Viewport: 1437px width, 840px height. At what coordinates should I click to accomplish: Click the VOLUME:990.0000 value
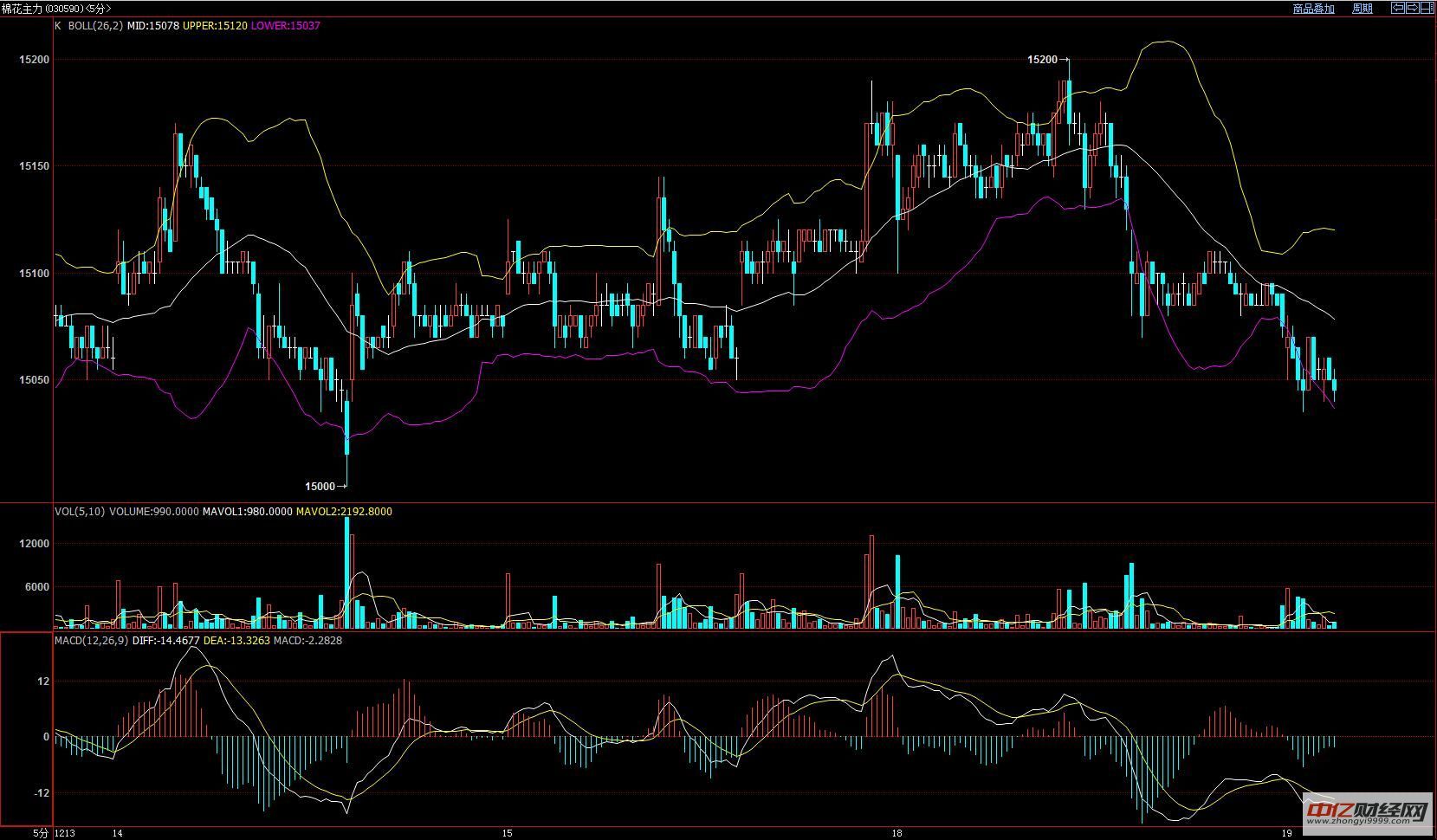click(153, 512)
